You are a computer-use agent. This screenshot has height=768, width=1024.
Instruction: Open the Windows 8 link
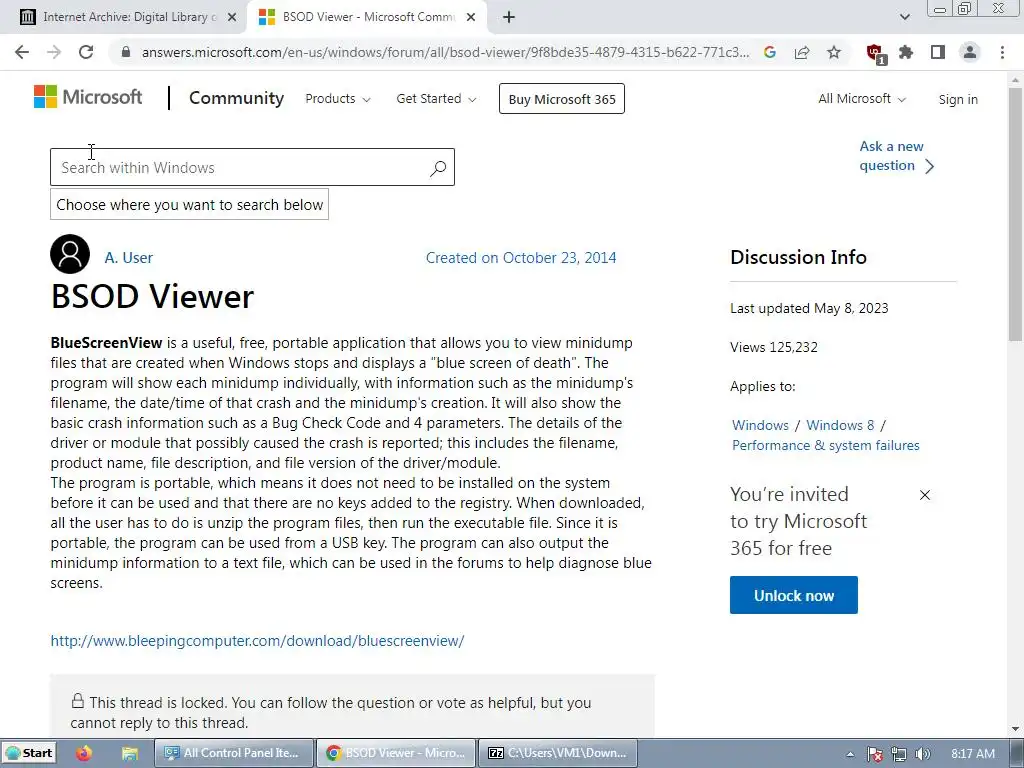click(840, 425)
